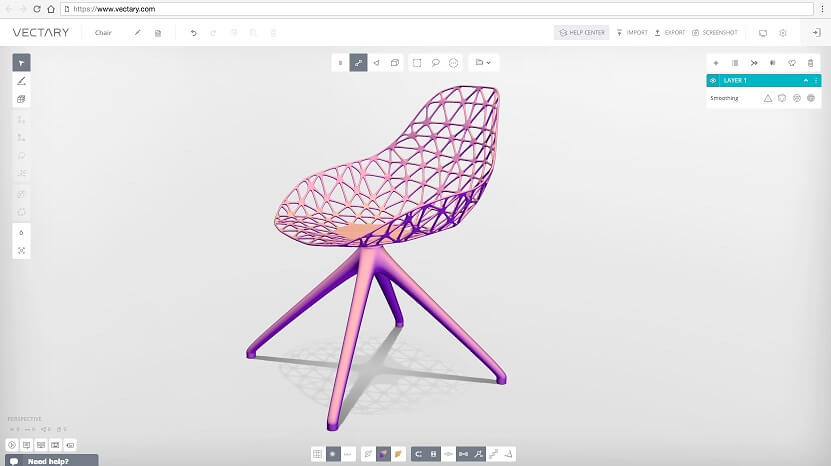Click the monitor presentation icon
The image size is (831, 466).
point(763,33)
